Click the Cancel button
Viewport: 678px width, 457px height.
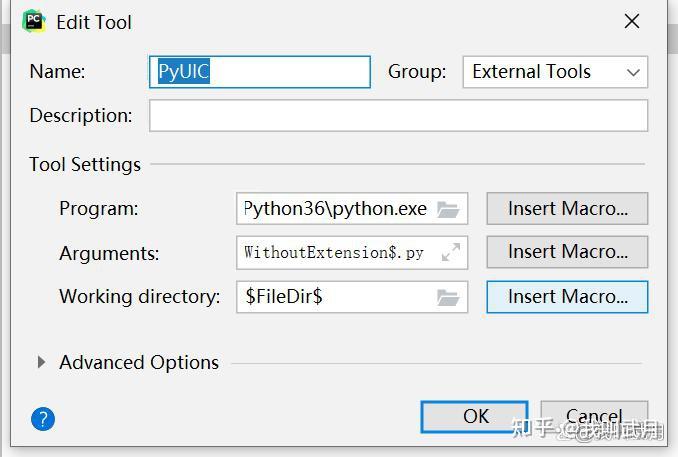click(x=594, y=416)
